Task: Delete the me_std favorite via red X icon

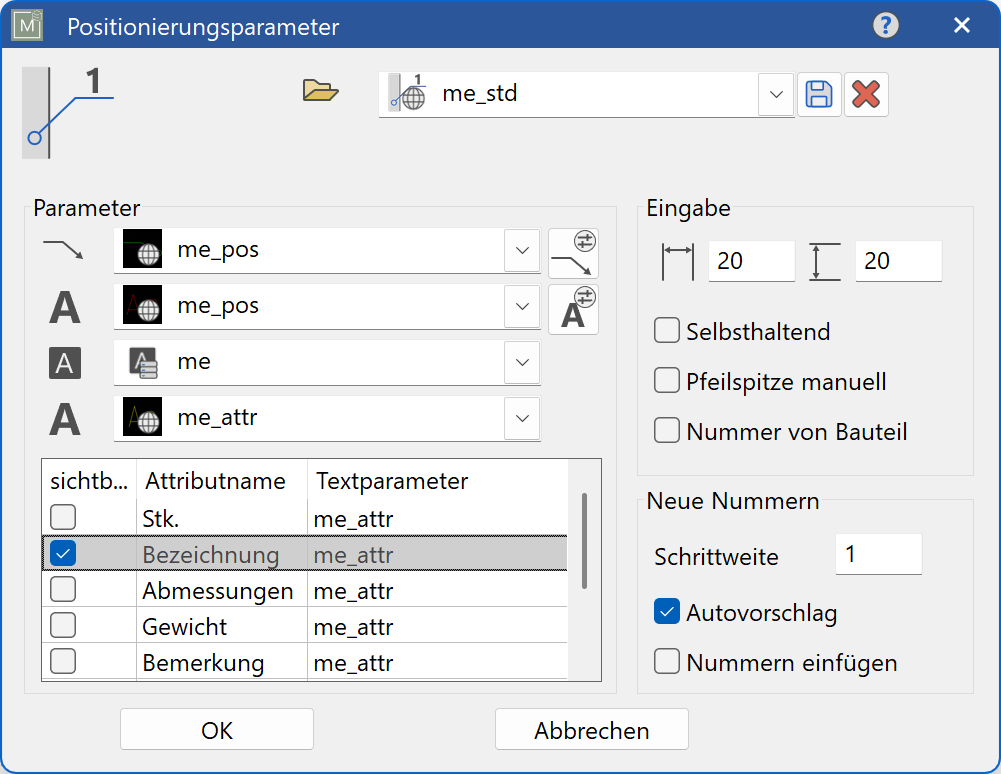Action: (x=867, y=93)
